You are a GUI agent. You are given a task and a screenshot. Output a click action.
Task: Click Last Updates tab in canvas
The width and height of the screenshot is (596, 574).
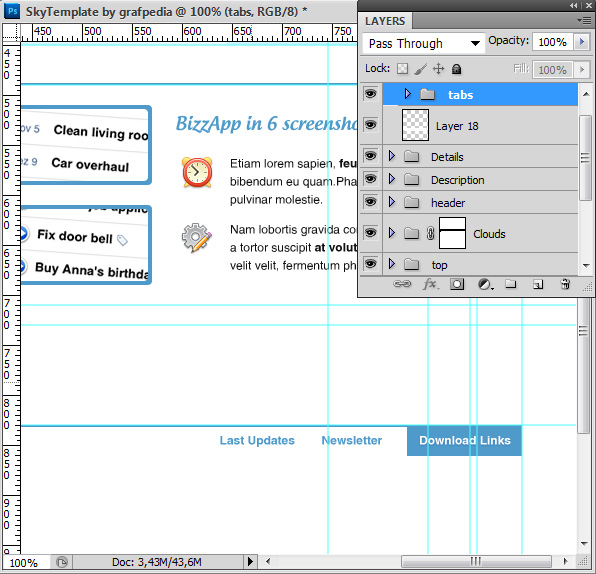coord(257,440)
